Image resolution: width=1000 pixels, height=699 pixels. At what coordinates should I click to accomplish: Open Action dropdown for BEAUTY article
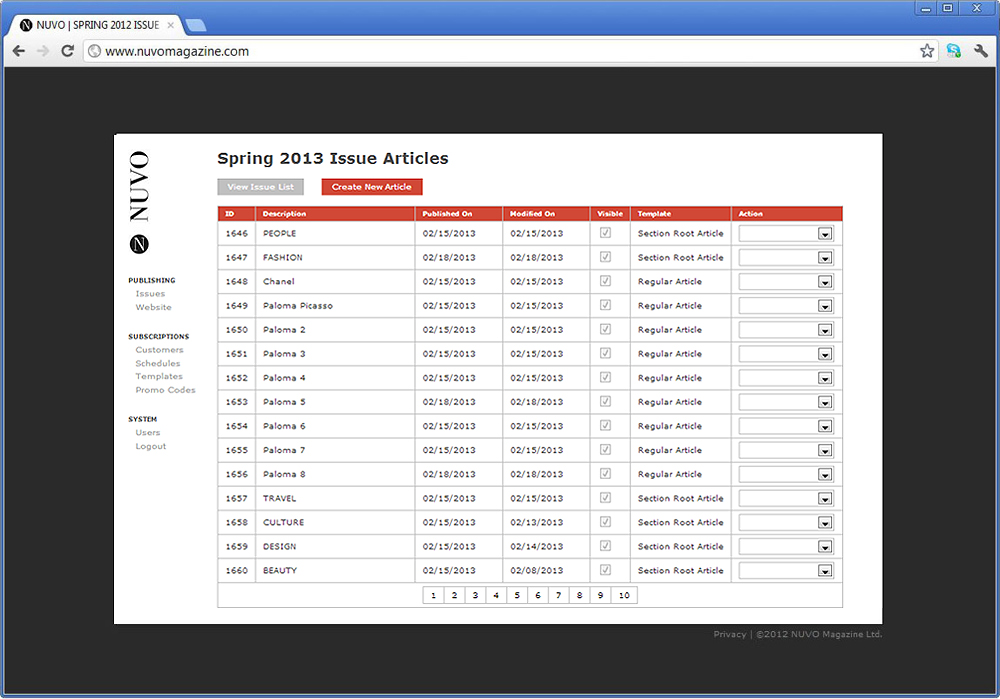pyautogui.click(x=786, y=571)
